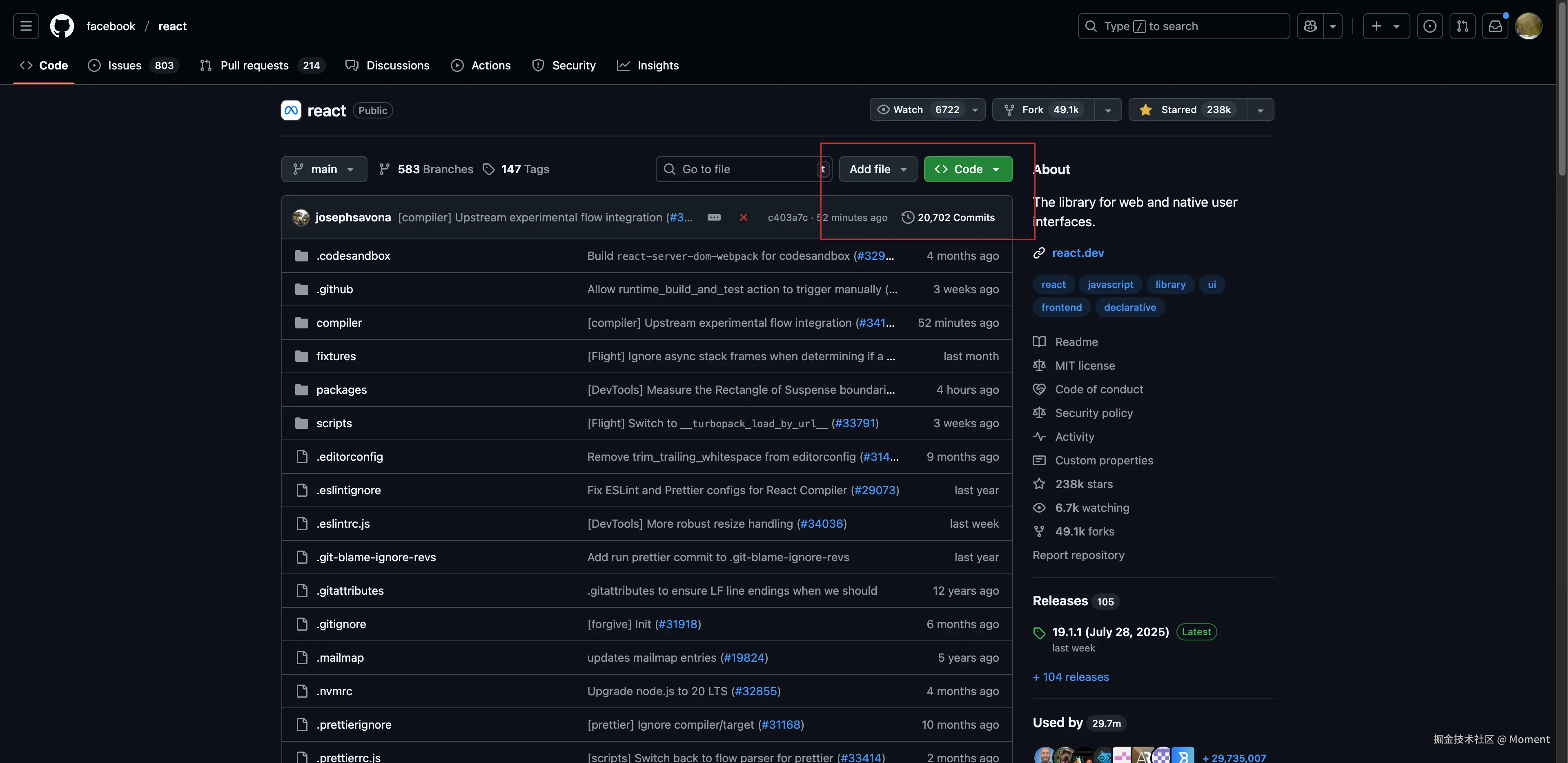Open the main branch selector dropdown
This screenshot has width=1568, height=763.
click(324, 169)
